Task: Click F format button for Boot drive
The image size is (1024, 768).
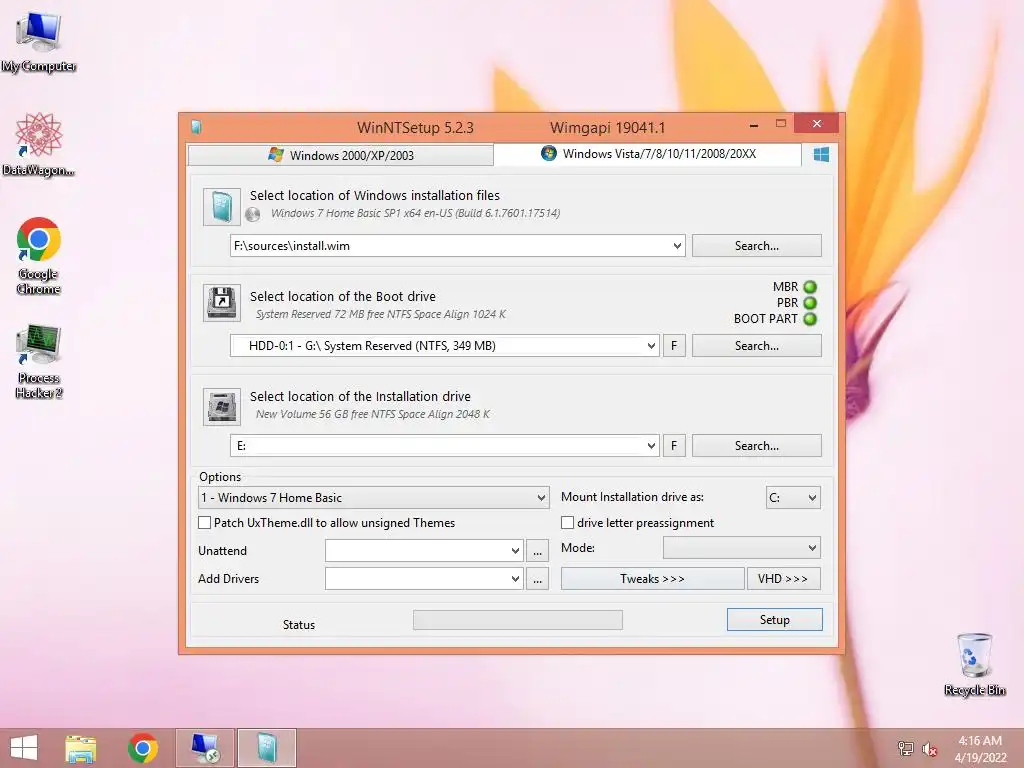Action: [x=674, y=346]
